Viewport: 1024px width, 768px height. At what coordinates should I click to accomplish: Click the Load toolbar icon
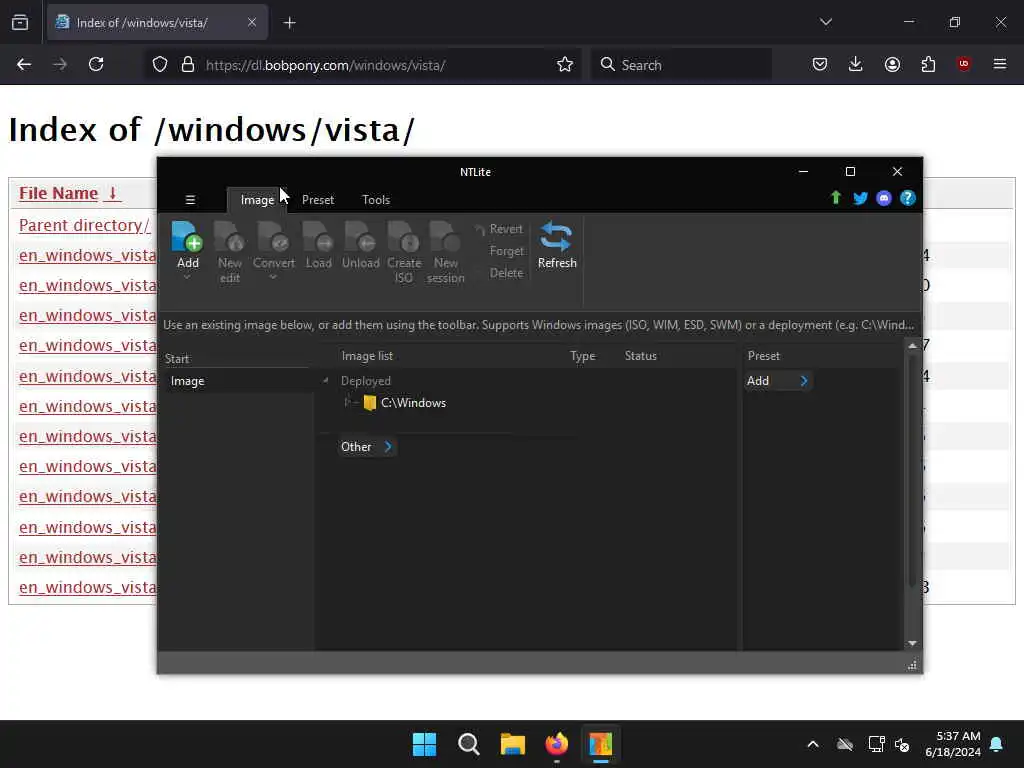(x=318, y=236)
